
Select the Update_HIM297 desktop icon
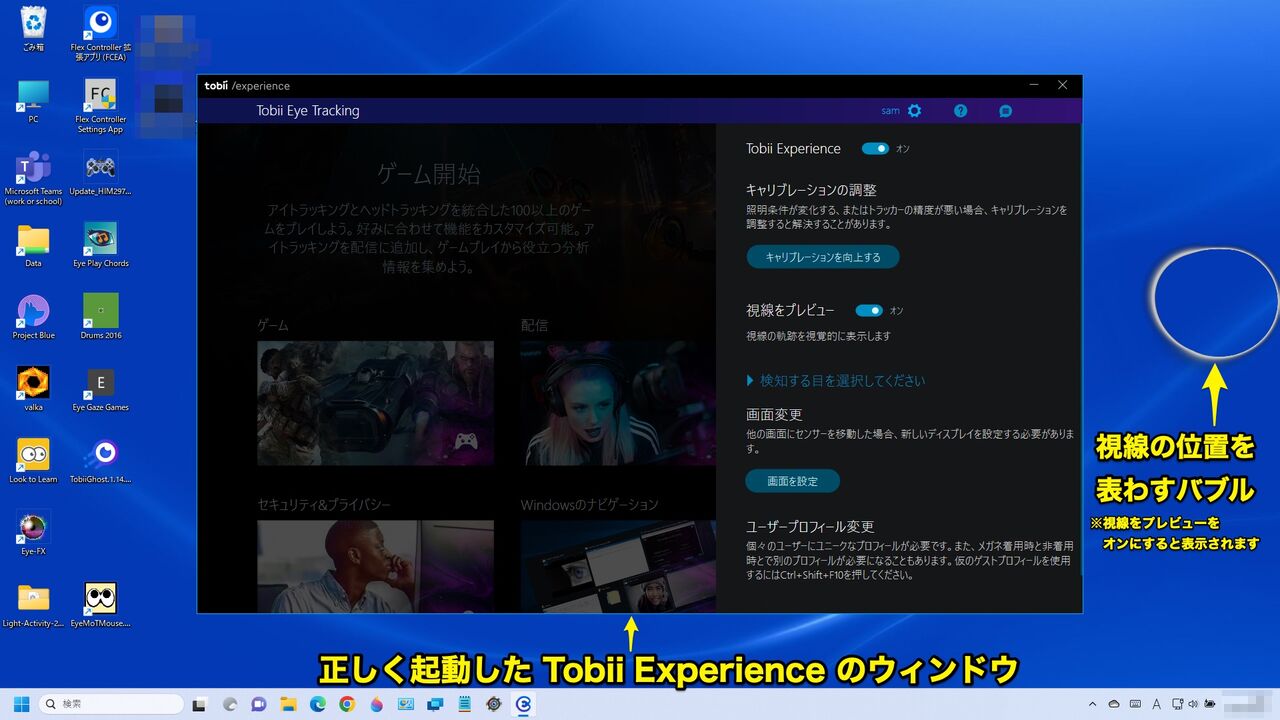100,173
